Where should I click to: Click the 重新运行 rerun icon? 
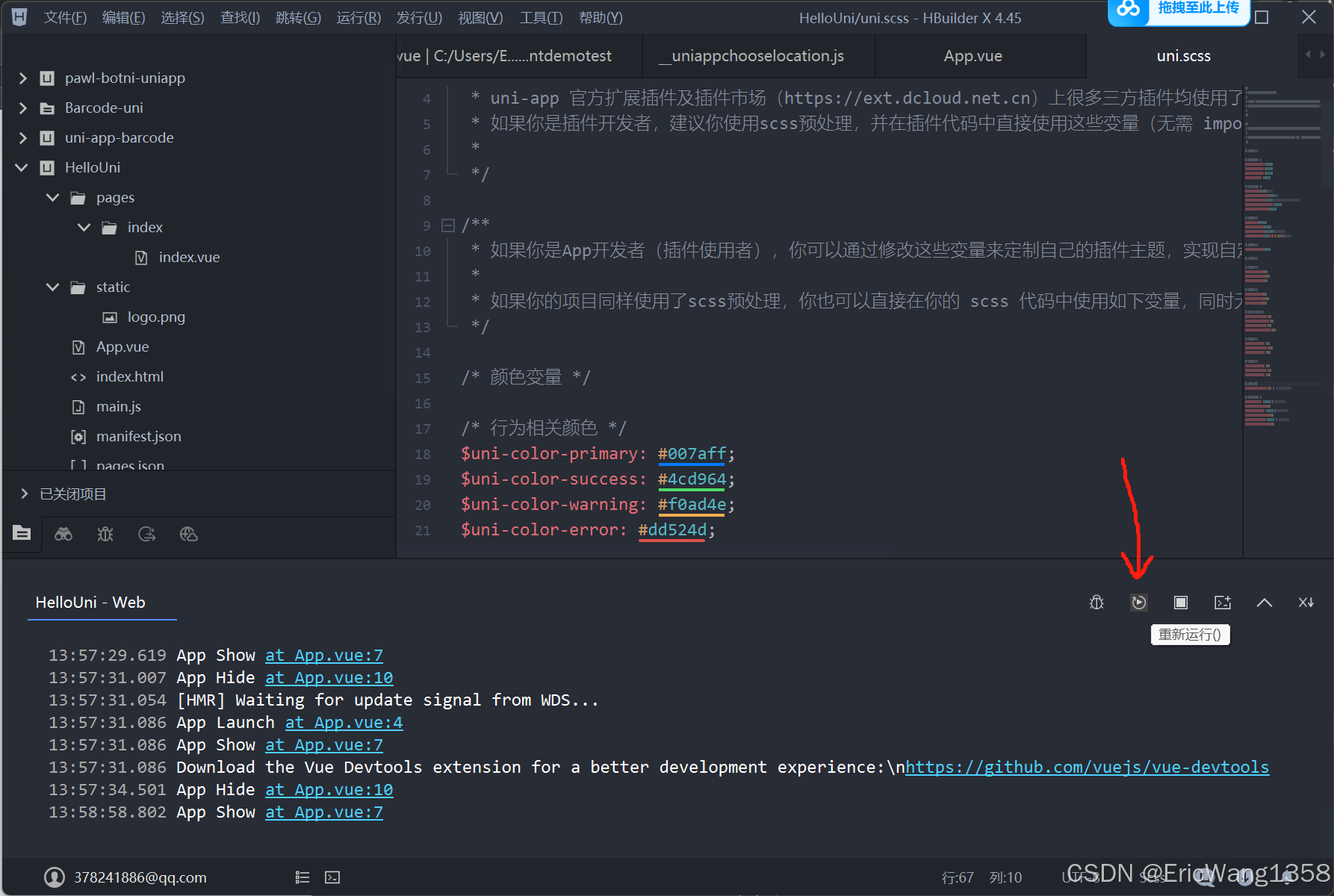[1138, 603]
